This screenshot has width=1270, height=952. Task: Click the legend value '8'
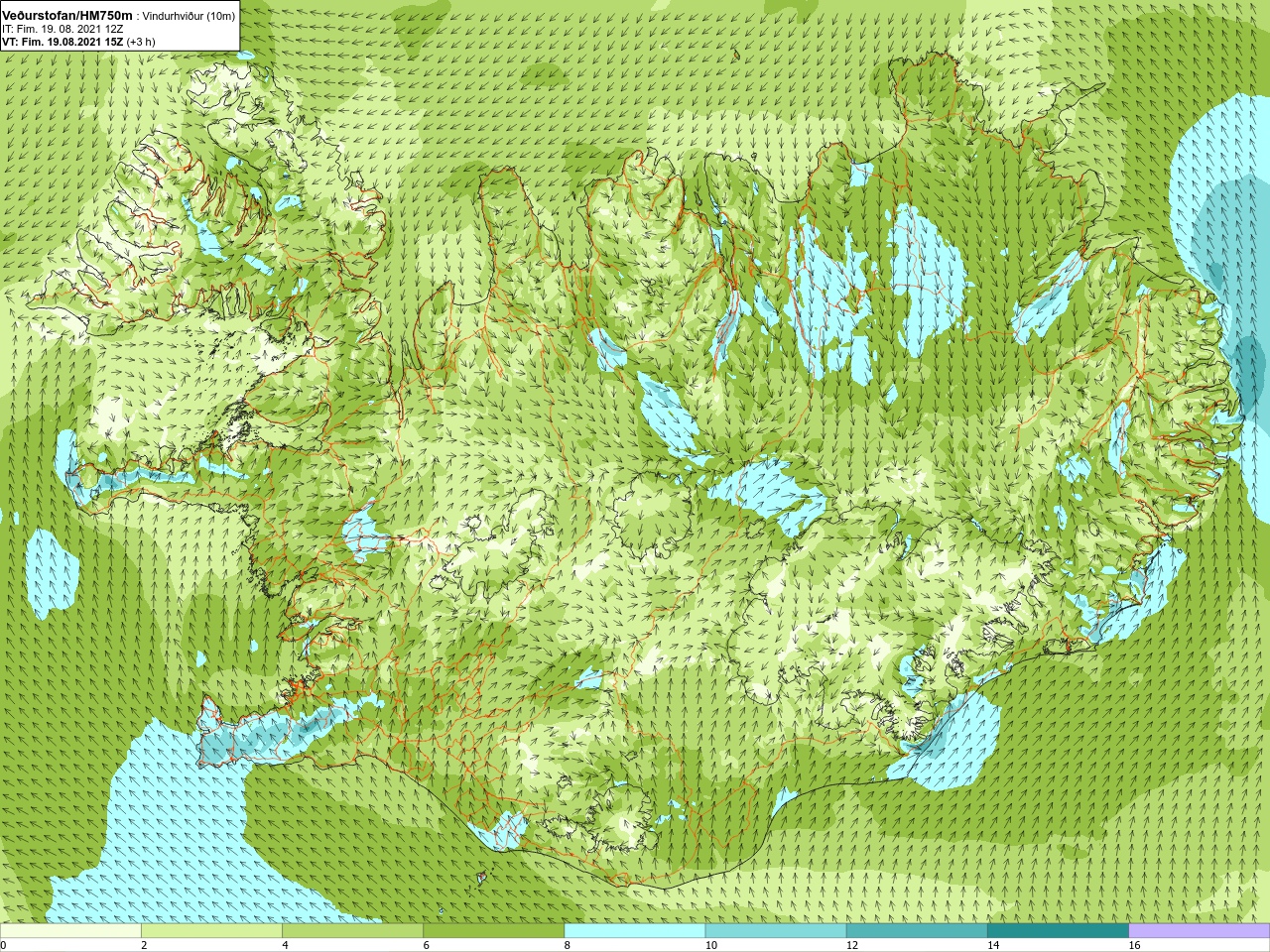click(x=568, y=945)
